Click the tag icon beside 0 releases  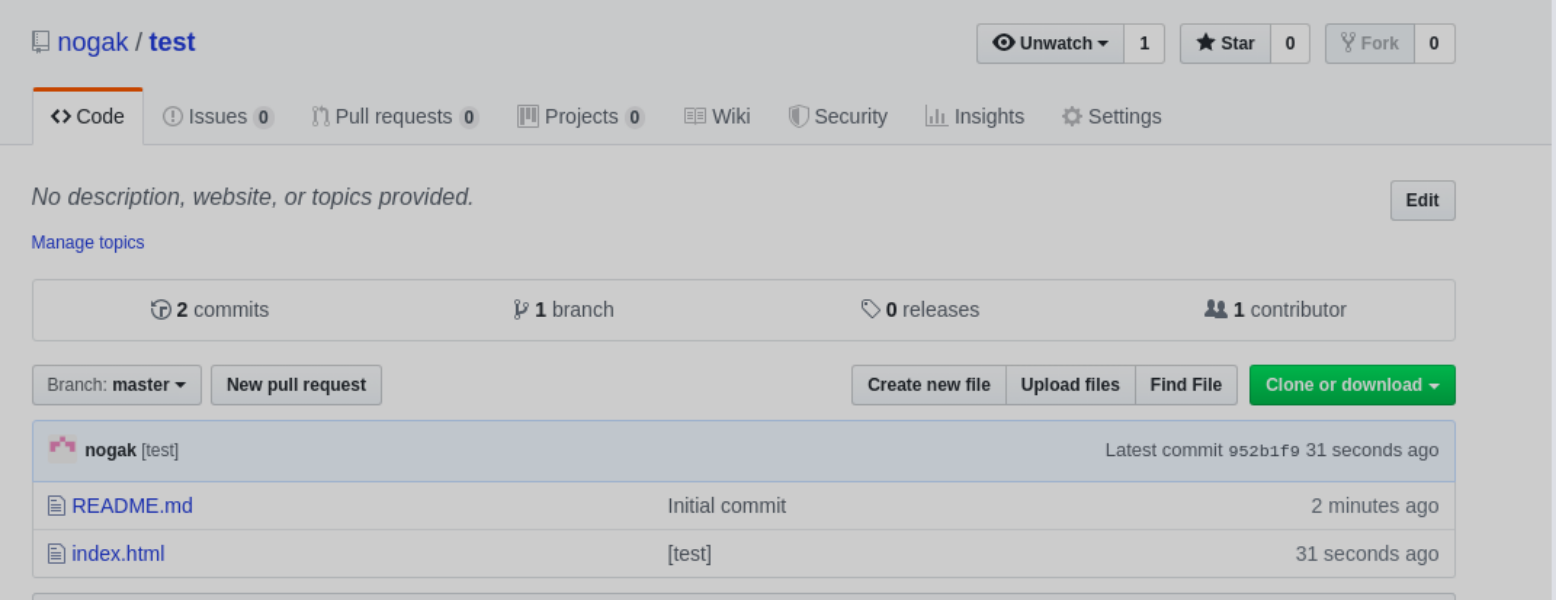[x=871, y=310]
